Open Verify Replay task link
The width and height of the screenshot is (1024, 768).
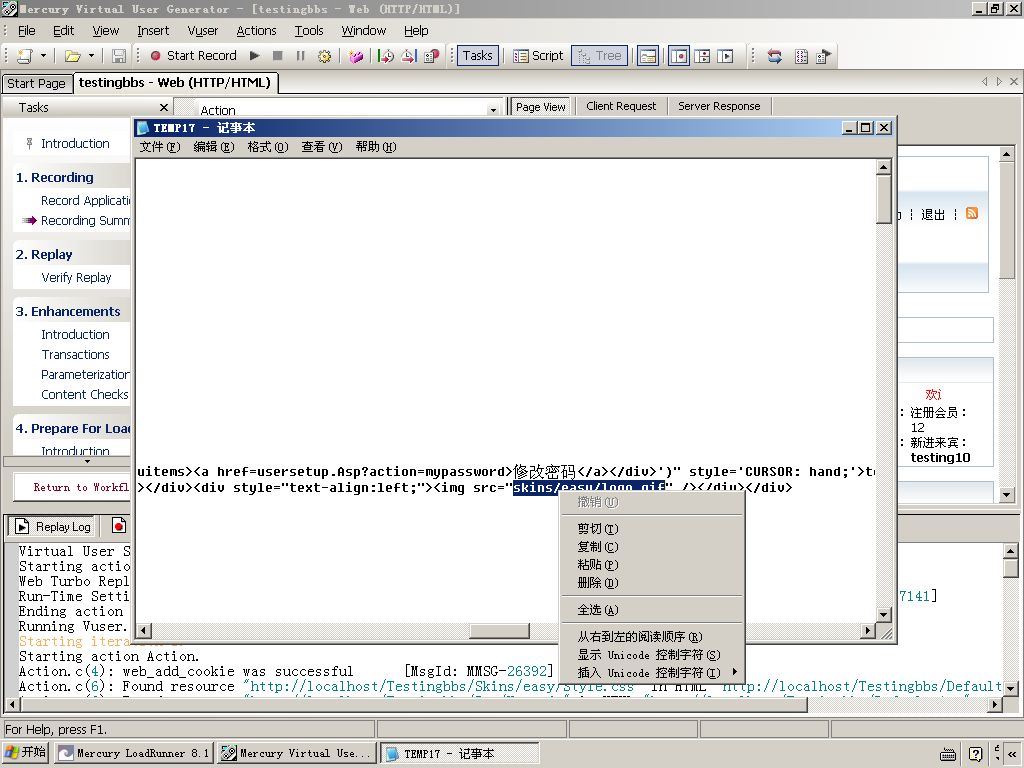coord(76,278)
